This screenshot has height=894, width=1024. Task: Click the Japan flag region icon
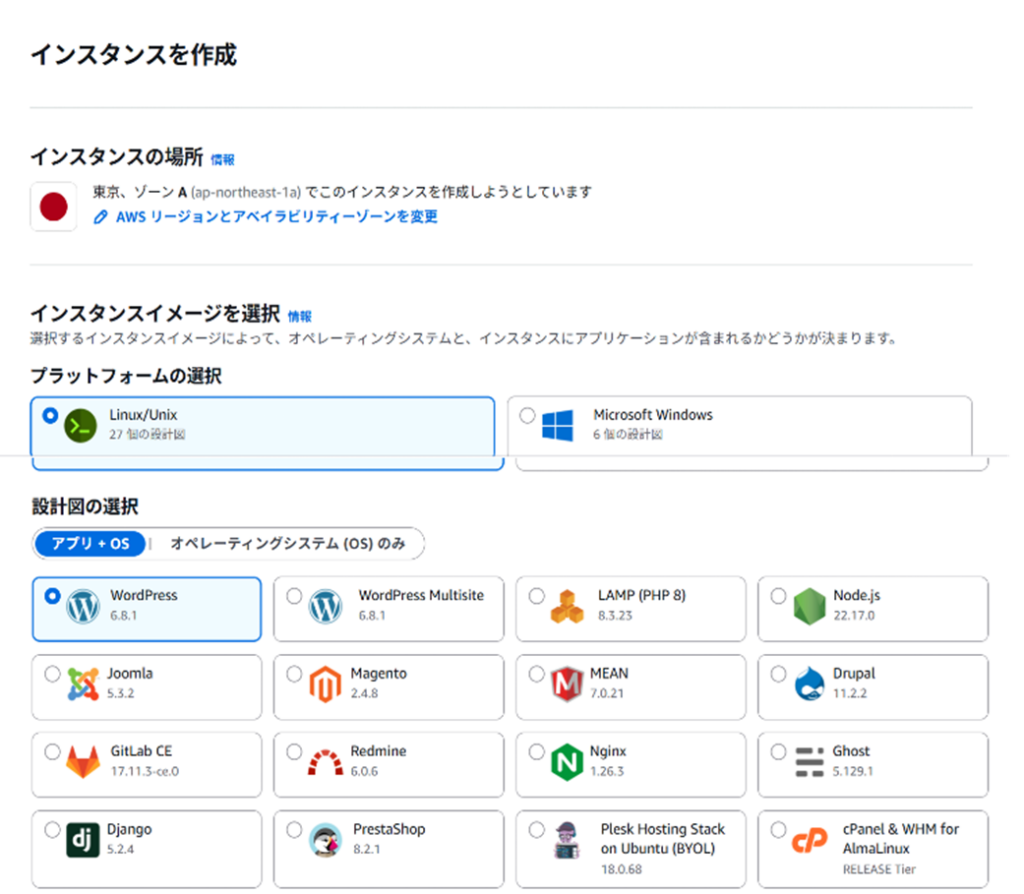click(53, 207)
